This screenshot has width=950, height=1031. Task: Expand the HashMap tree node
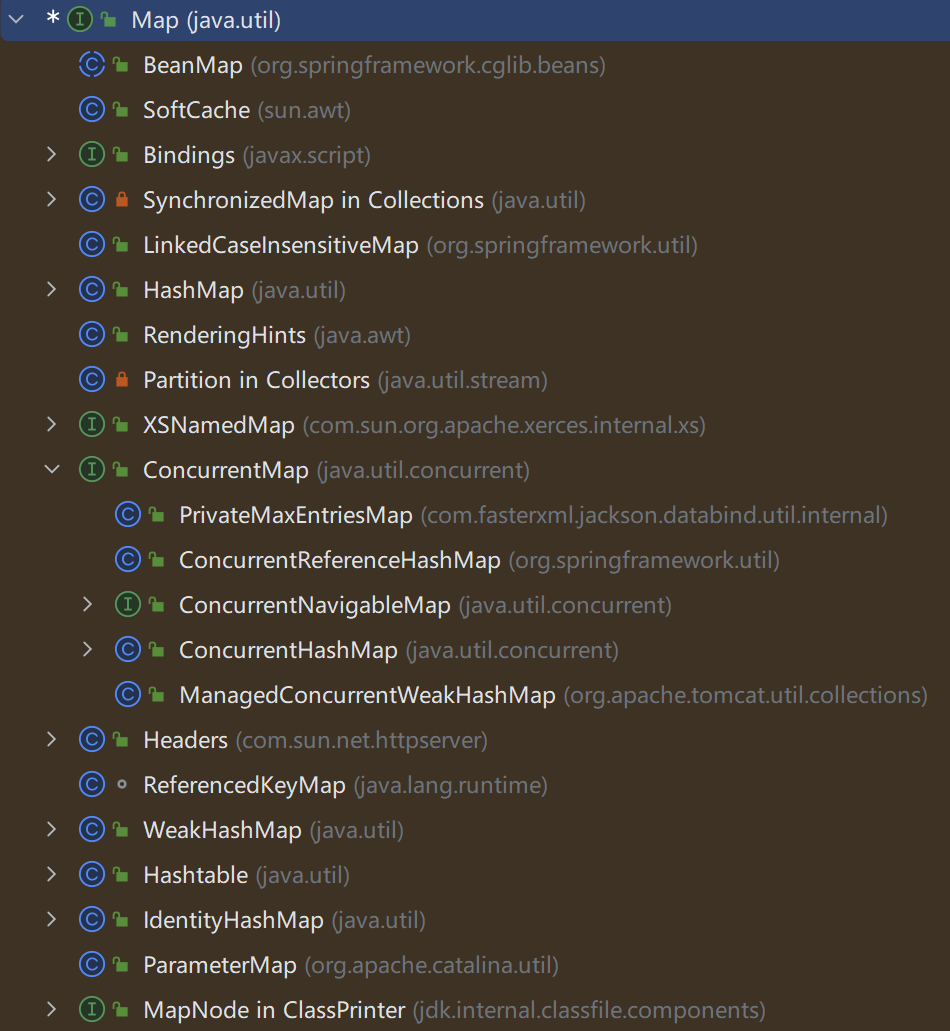52,289
